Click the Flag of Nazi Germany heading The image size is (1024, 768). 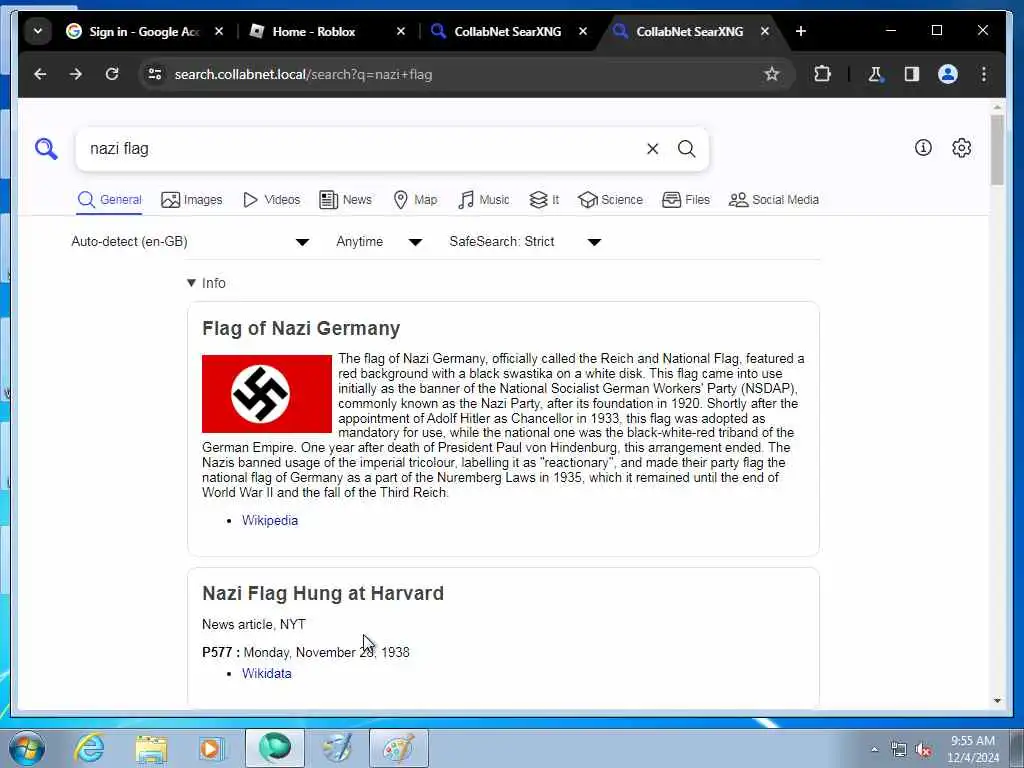coord(301,328)
